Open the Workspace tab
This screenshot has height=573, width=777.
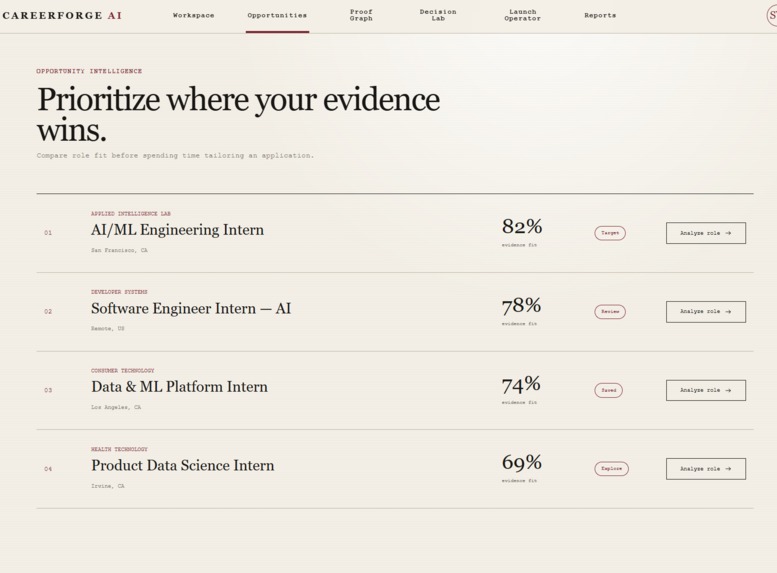coord(193,15)
